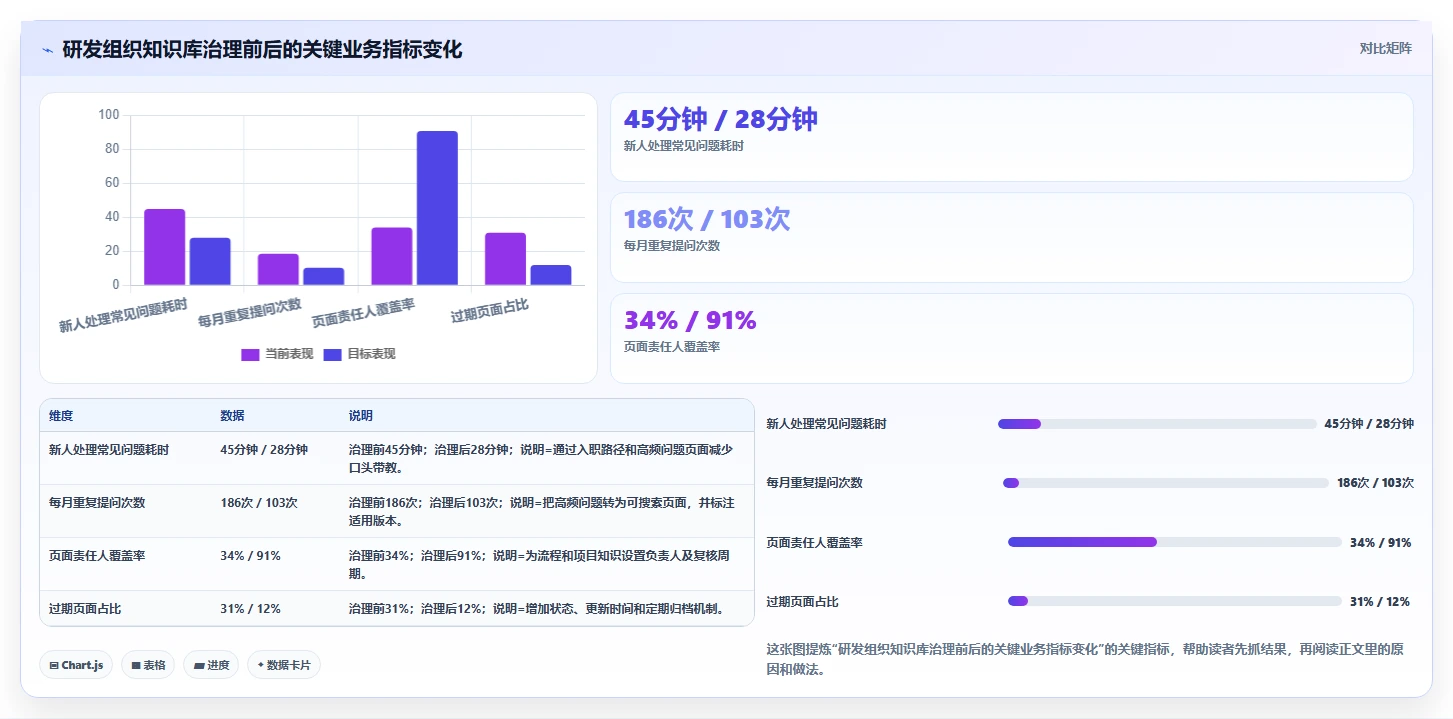Click the 维度 table column header

tap(61, 416)
